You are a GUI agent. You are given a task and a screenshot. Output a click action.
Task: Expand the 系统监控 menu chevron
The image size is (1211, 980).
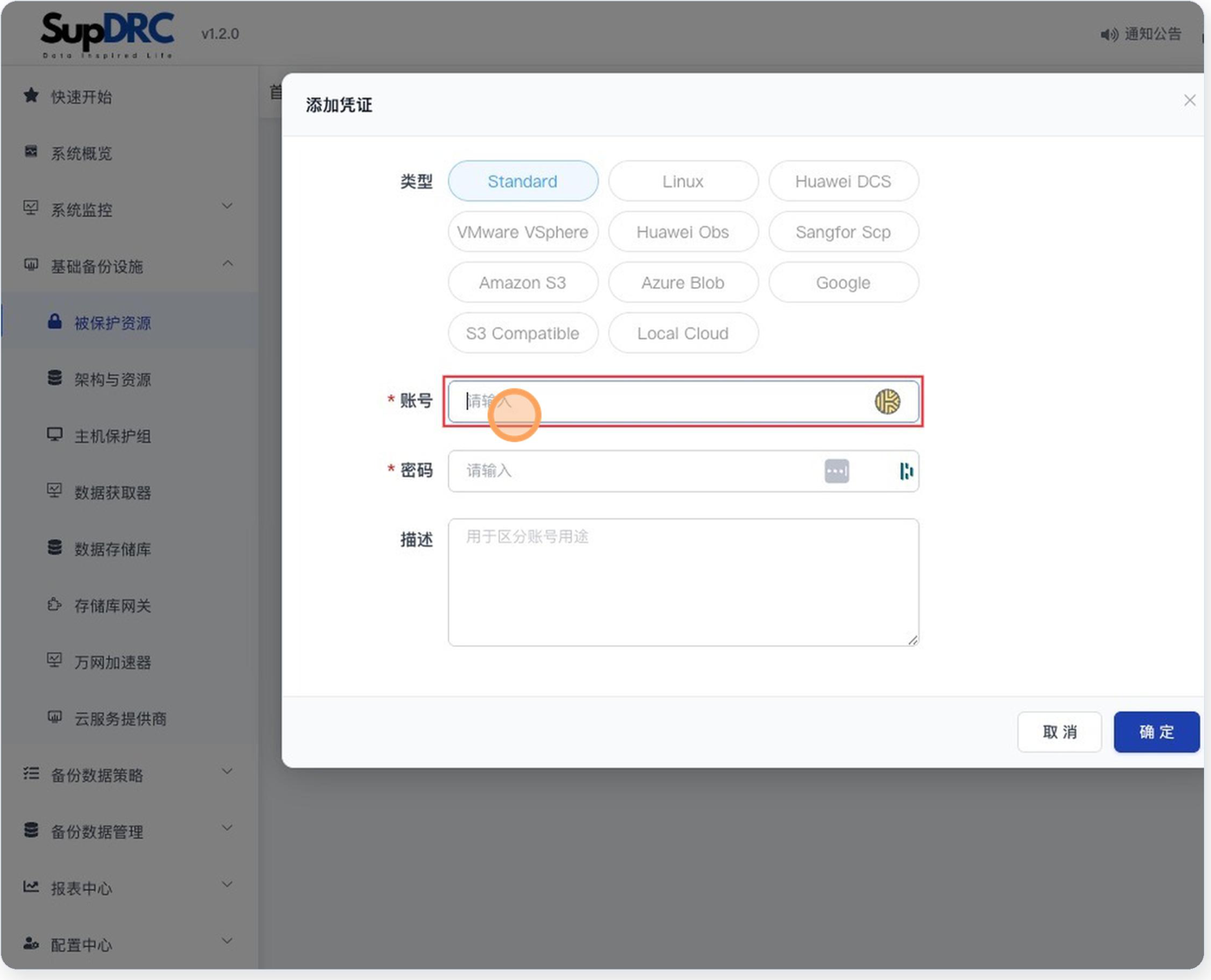click(x=227, y=206)
